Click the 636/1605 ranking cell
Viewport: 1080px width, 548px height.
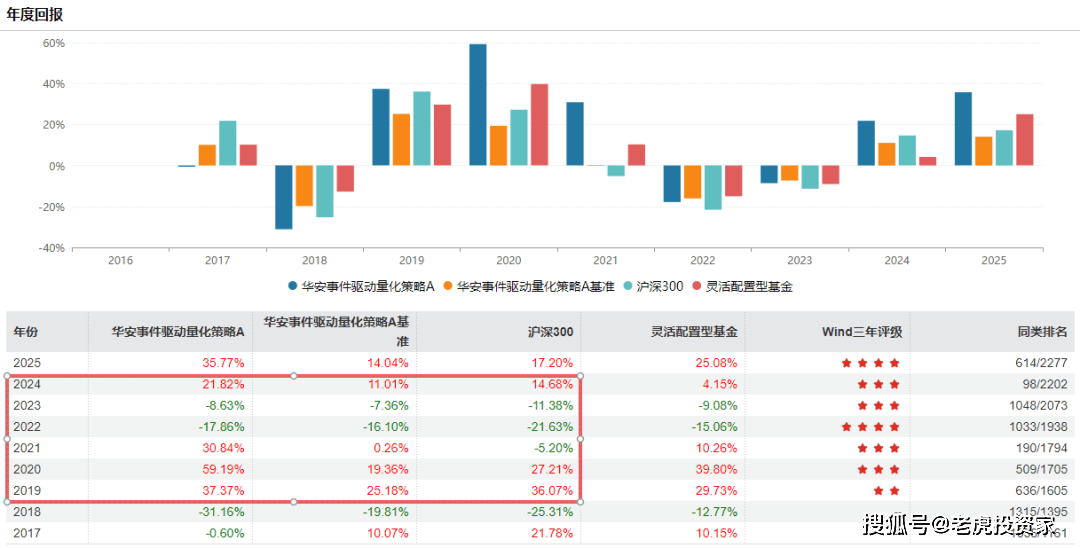[x=1040, y=491]
